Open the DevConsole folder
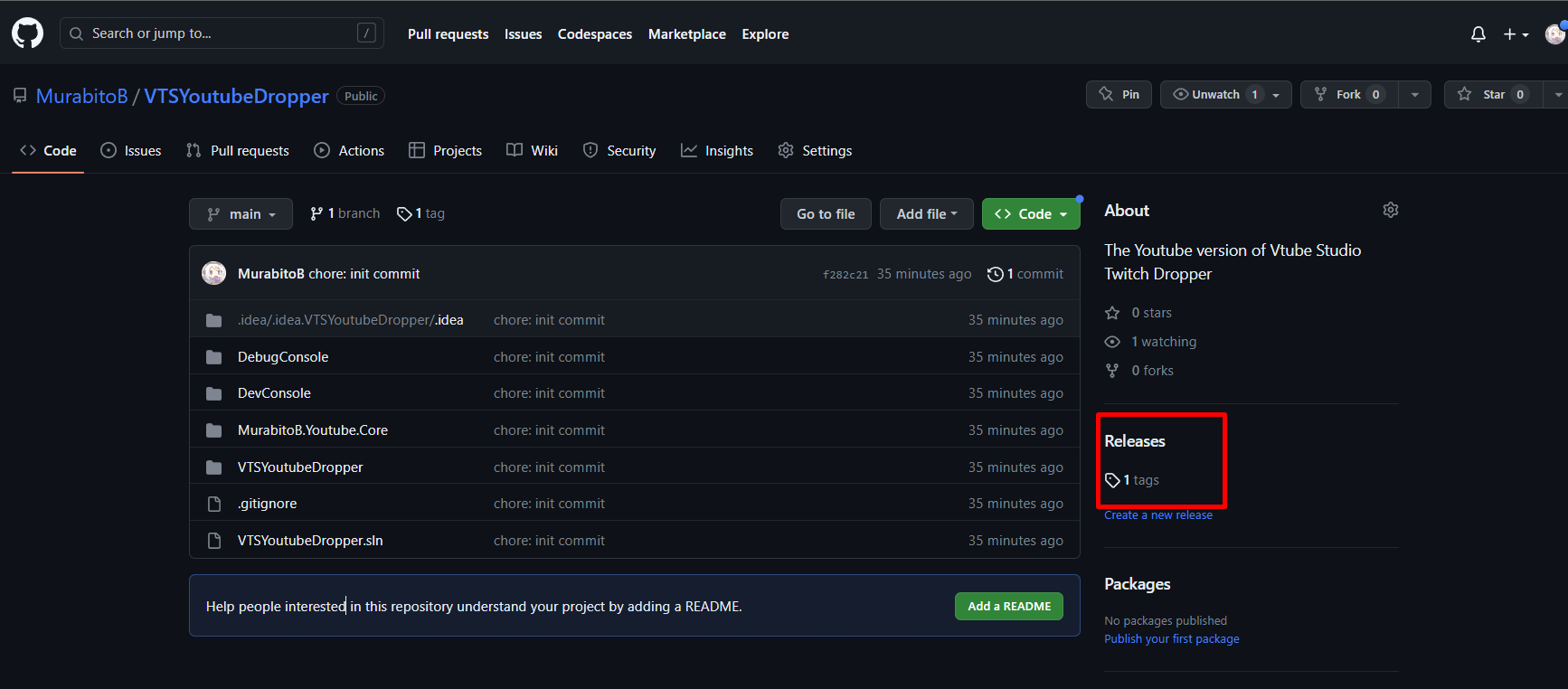1568x689 pixels. click(x=274, y=393)
